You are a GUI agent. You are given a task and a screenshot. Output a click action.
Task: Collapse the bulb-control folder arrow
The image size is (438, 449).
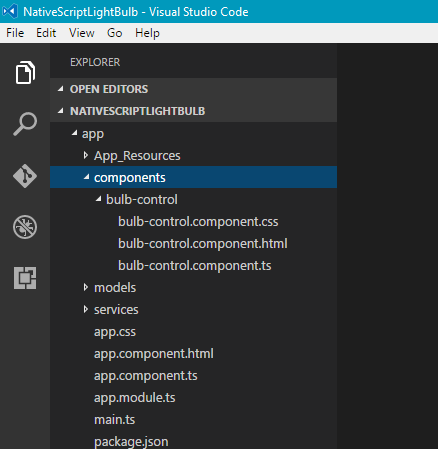99,199
